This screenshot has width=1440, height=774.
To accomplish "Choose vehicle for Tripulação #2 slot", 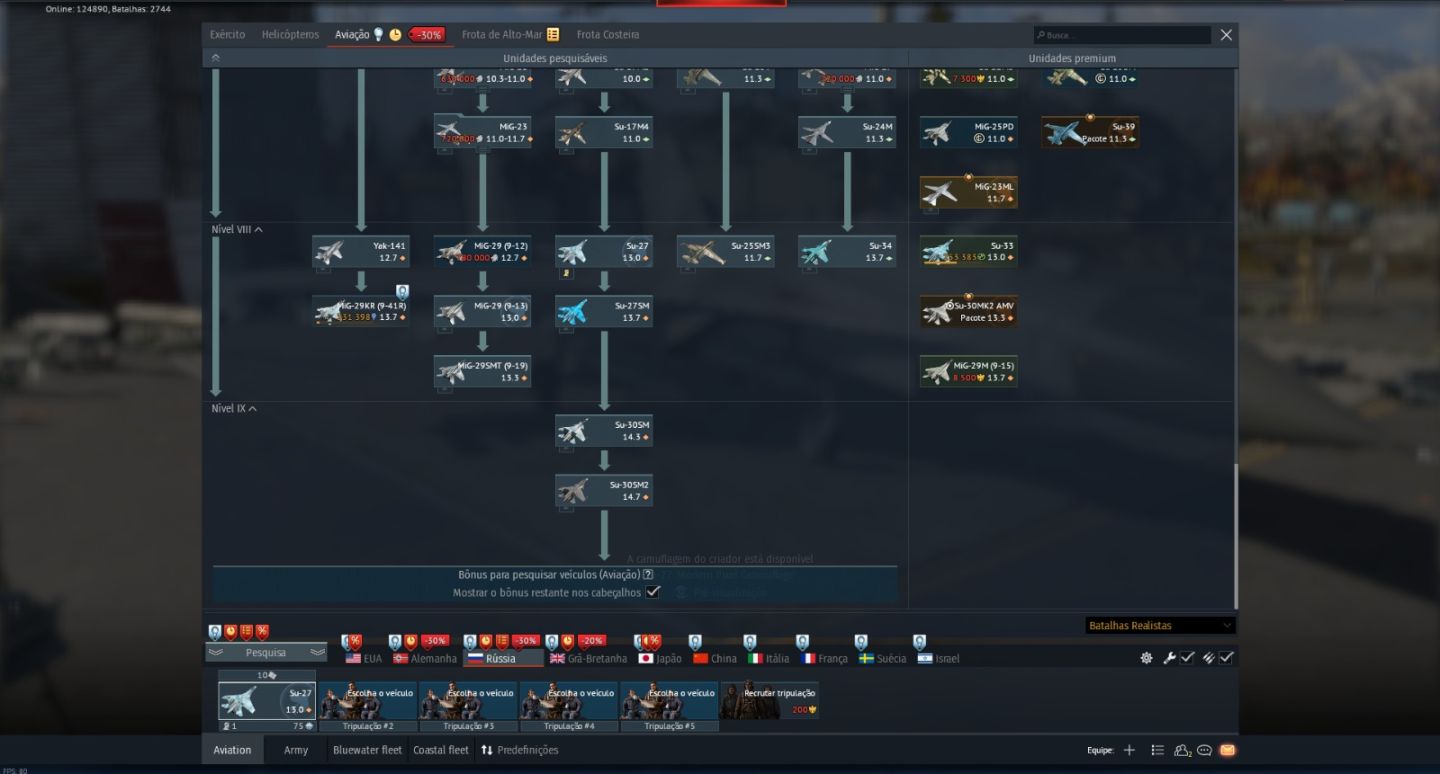I will 368,701.
